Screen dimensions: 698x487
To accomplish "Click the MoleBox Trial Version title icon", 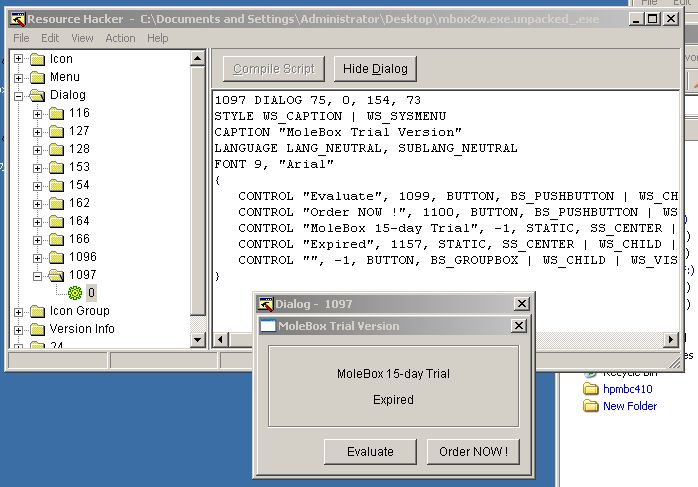I will point(268,326).
